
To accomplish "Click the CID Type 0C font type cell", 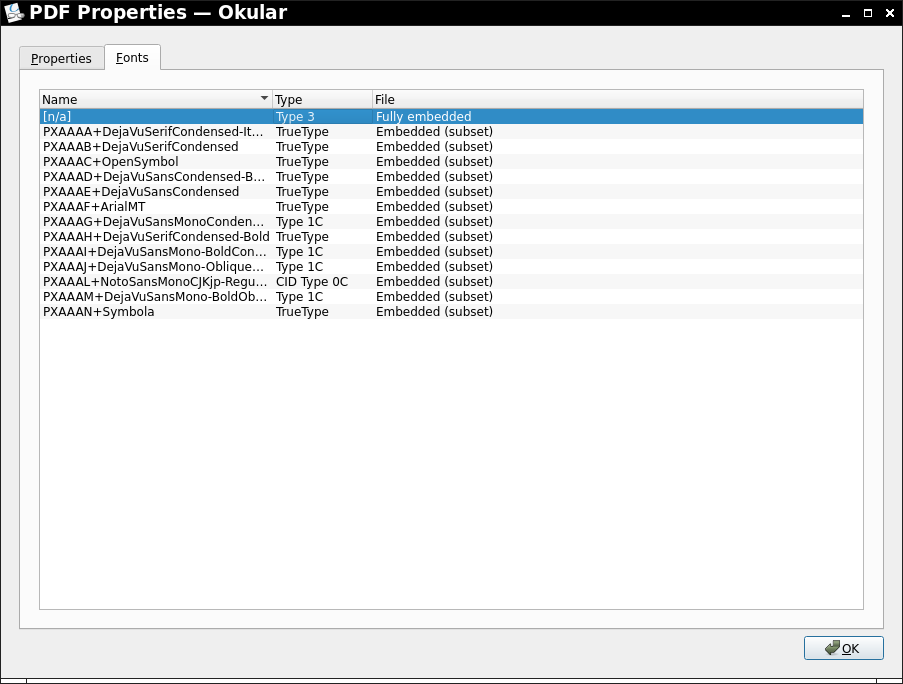I will click(312, 282).
